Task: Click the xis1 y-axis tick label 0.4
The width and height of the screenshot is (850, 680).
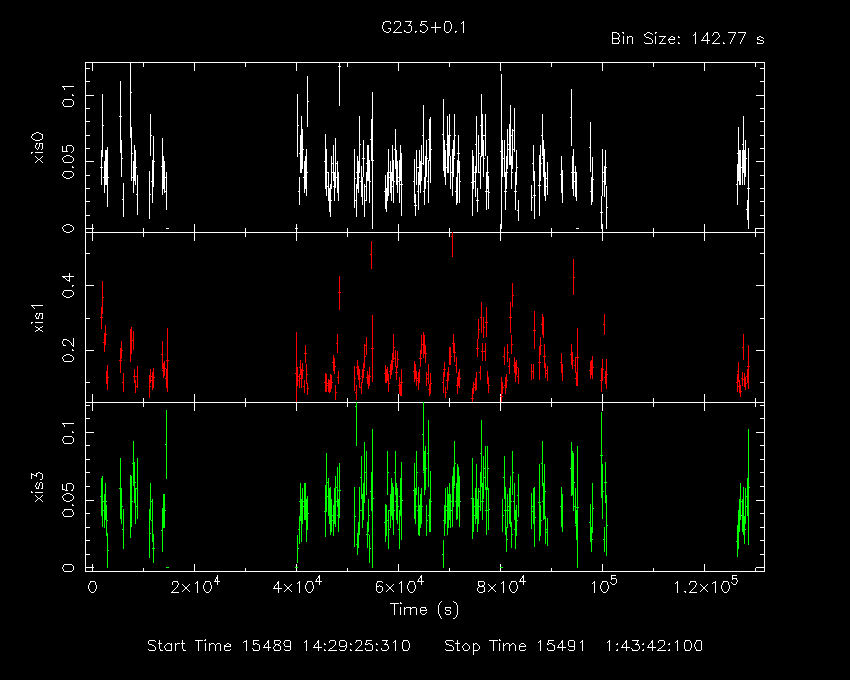Action: [x=69, y=285]
